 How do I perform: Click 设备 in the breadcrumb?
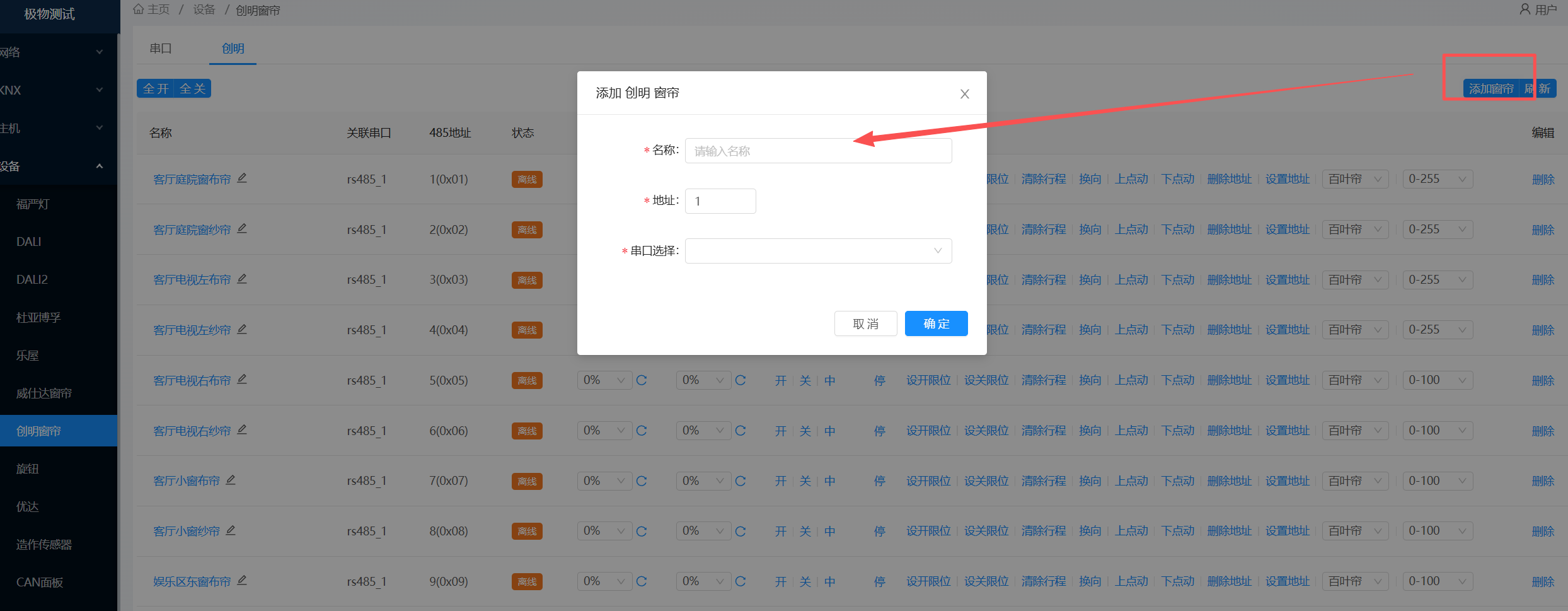(x=204, y=9)
